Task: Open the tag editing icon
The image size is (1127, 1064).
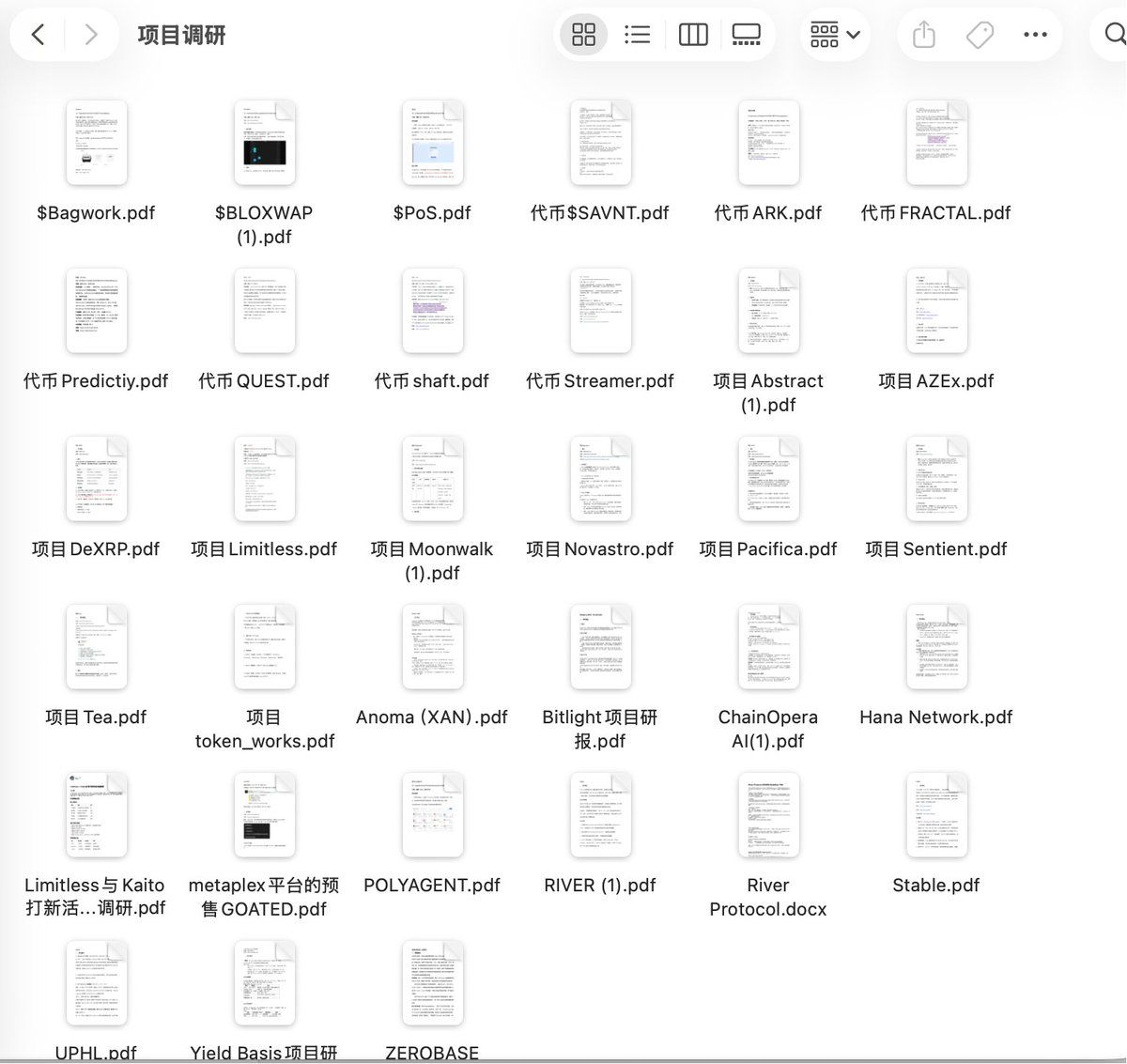Action: tap(980, 35)
